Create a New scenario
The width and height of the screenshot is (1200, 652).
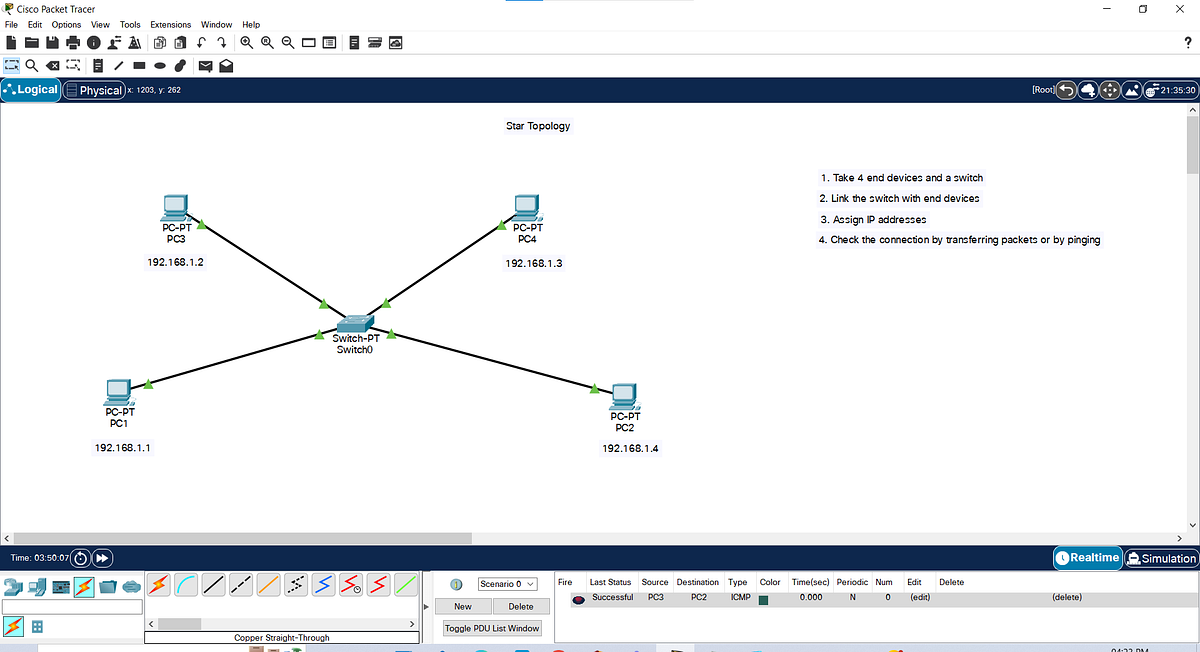tap(461, 606)
